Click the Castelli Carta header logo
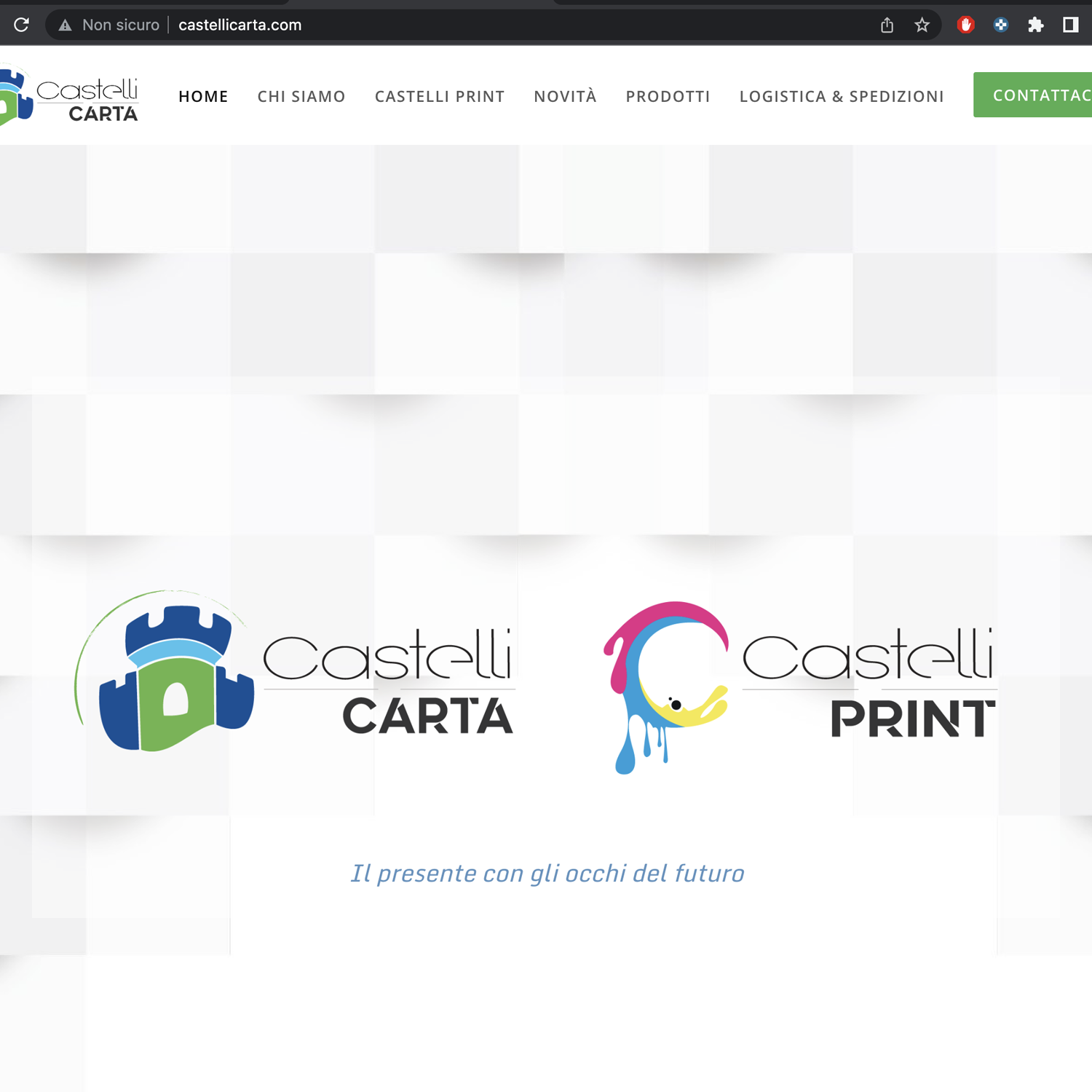Image resolution: width=1092 pixels, height=1092 pixels. click(x=69, y=96)
